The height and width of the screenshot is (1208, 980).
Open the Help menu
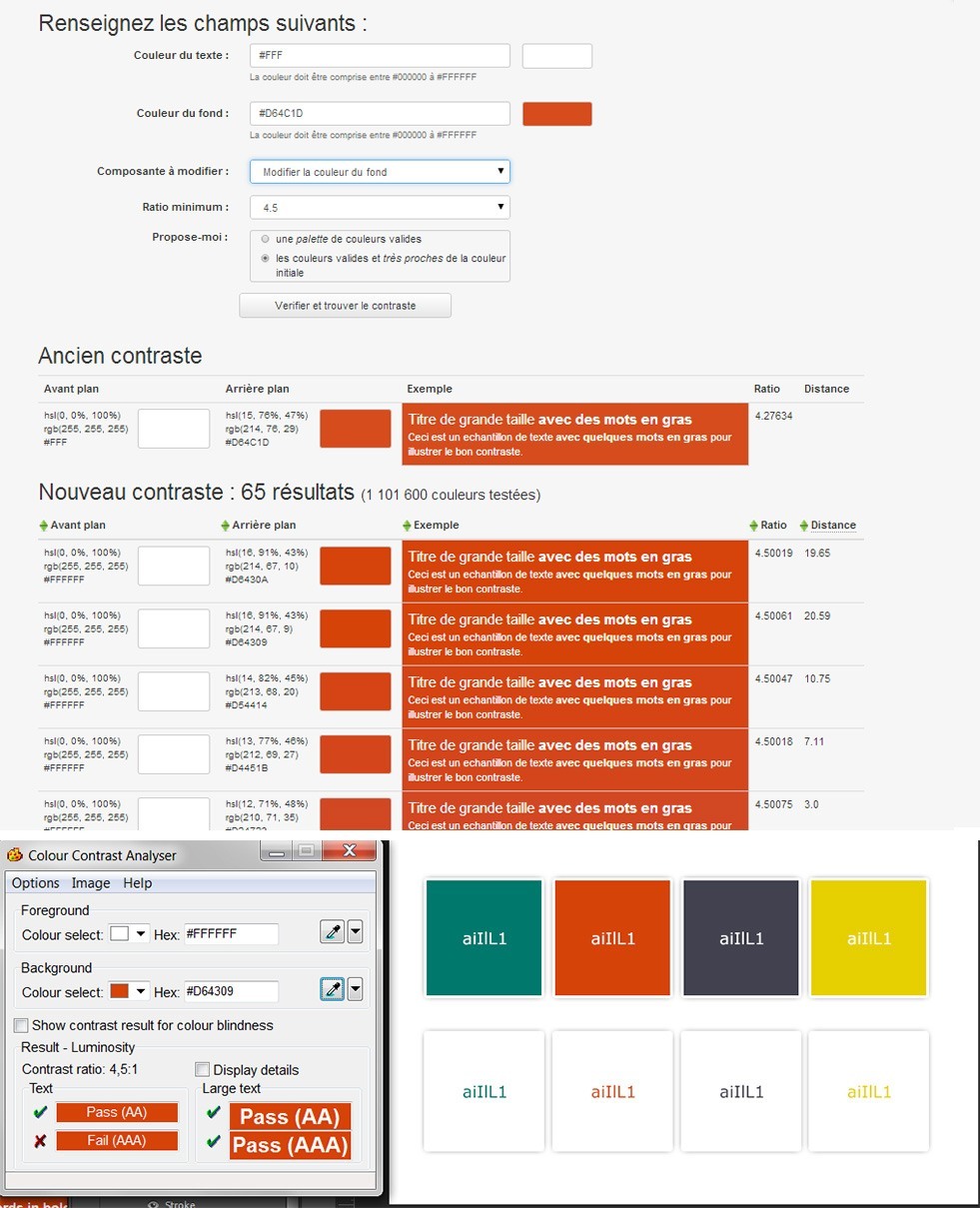[x=138, y=883]
